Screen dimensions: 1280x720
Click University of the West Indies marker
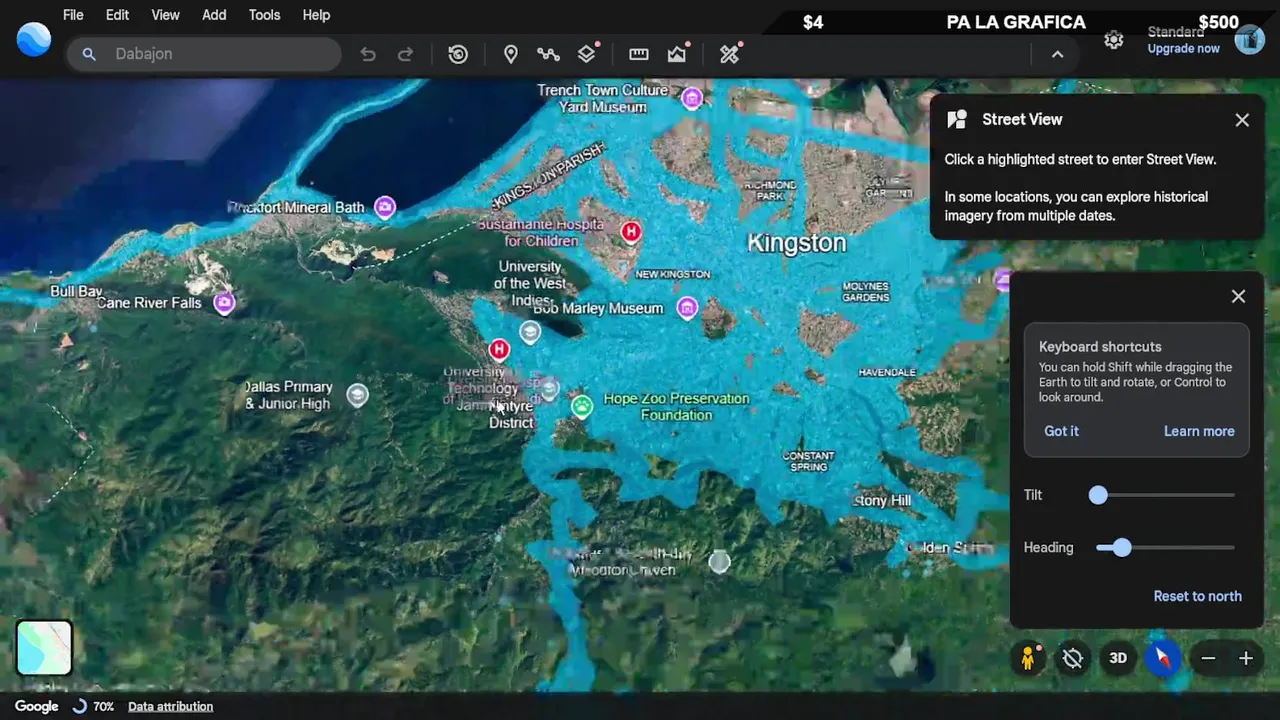tap(530, 332)
